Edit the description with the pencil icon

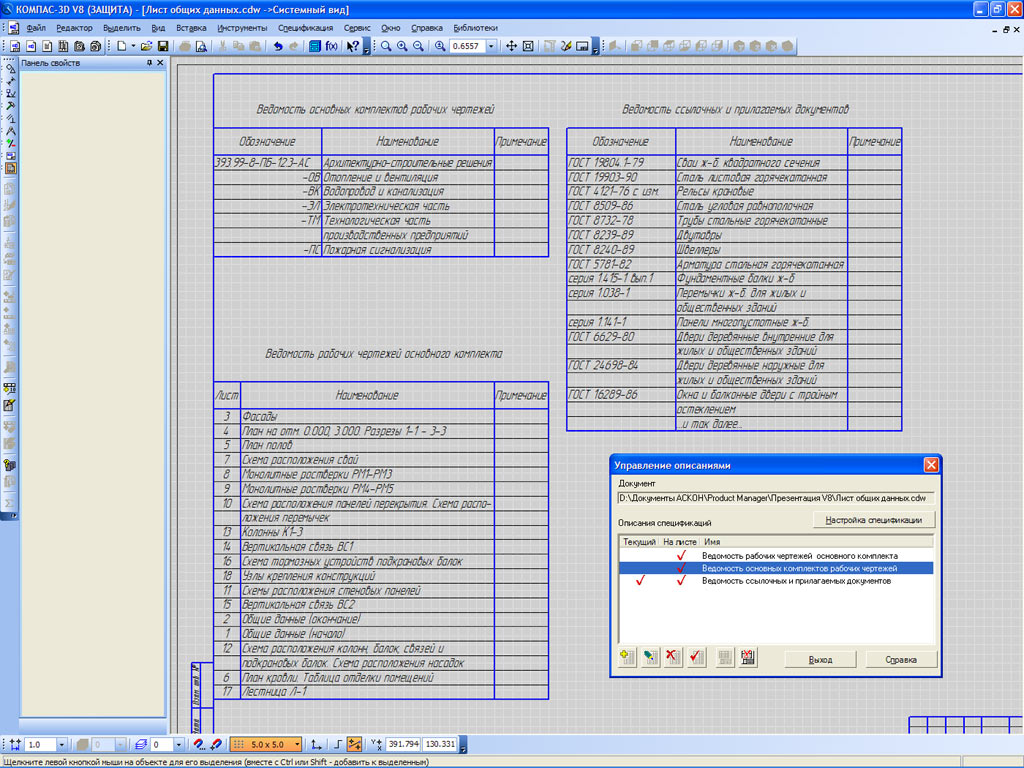click(x=650, y=657)
